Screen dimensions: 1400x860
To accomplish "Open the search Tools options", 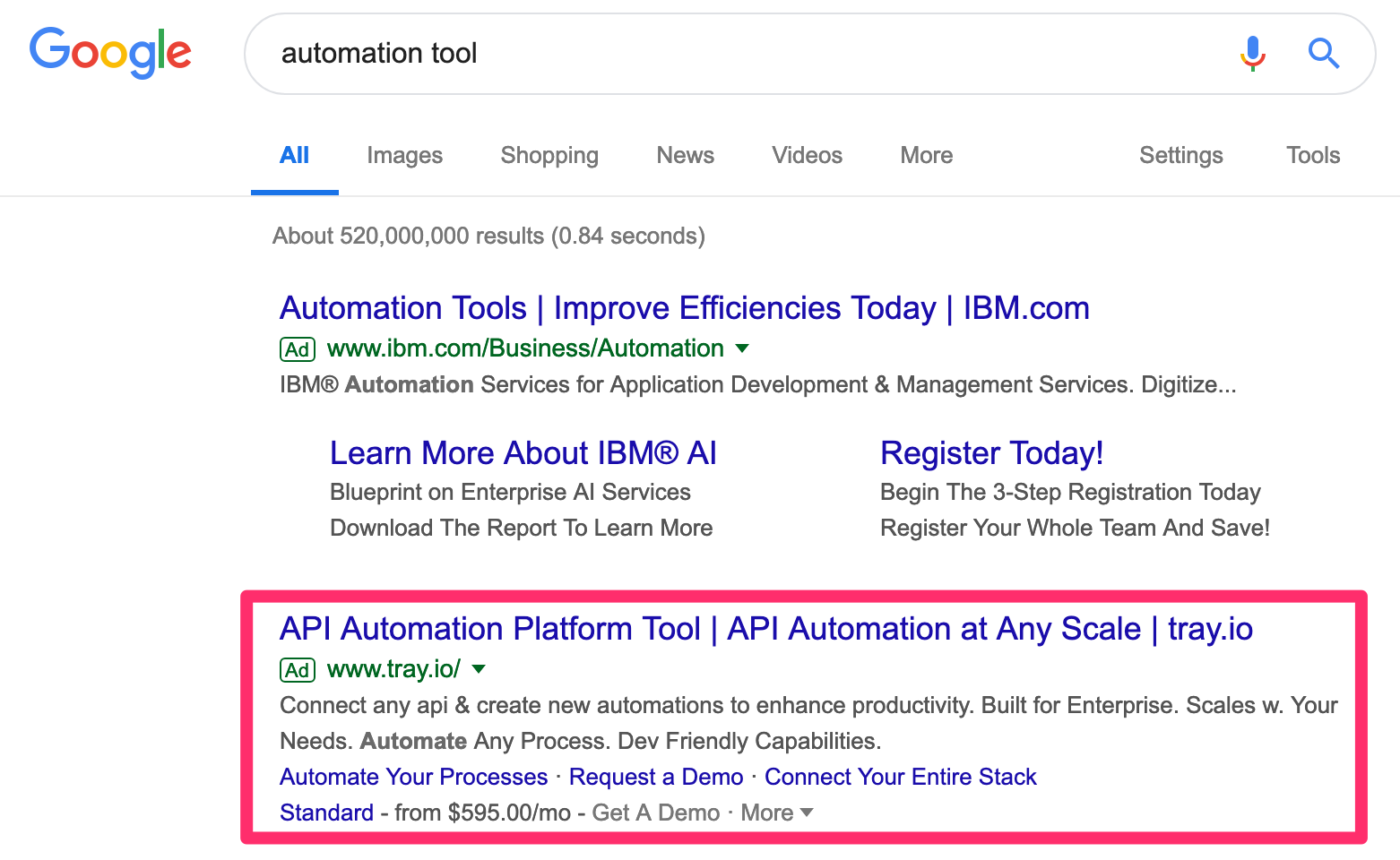I will [x=1313, y=156].
